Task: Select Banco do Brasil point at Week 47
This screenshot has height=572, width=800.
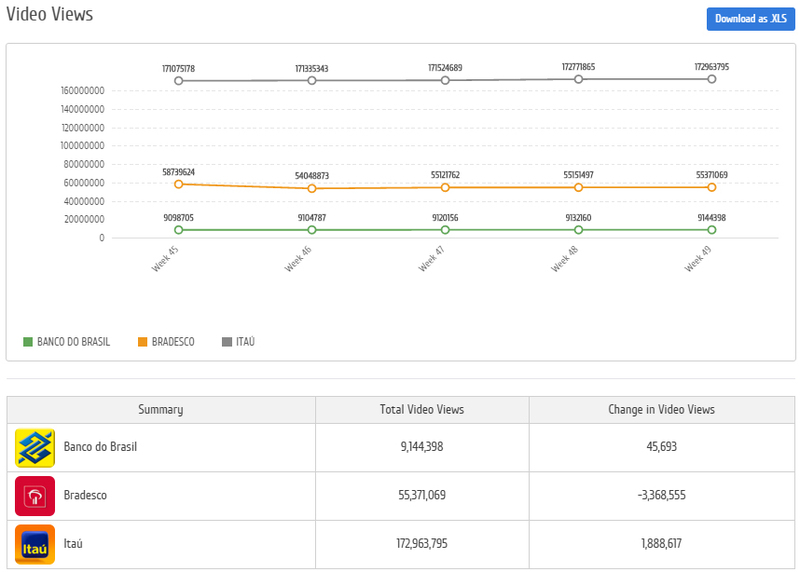Action: (445, 230)
